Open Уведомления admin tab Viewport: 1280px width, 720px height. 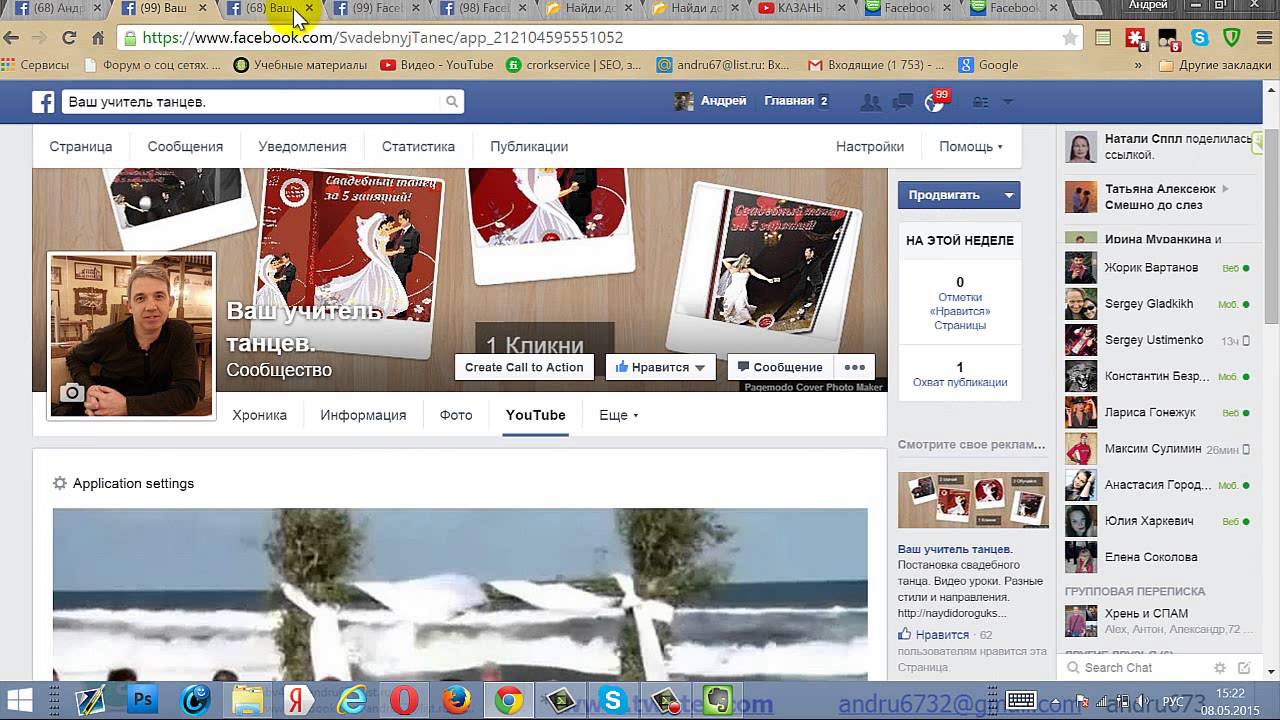coord(302,146)
